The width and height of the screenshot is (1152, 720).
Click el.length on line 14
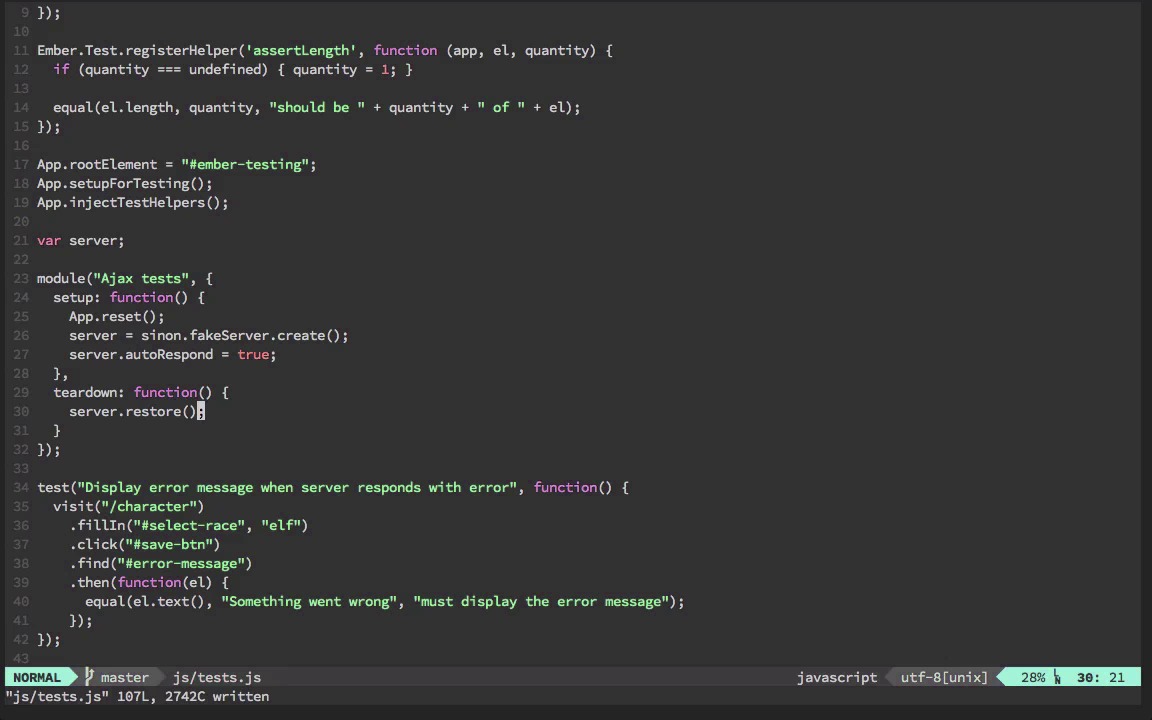137,107
